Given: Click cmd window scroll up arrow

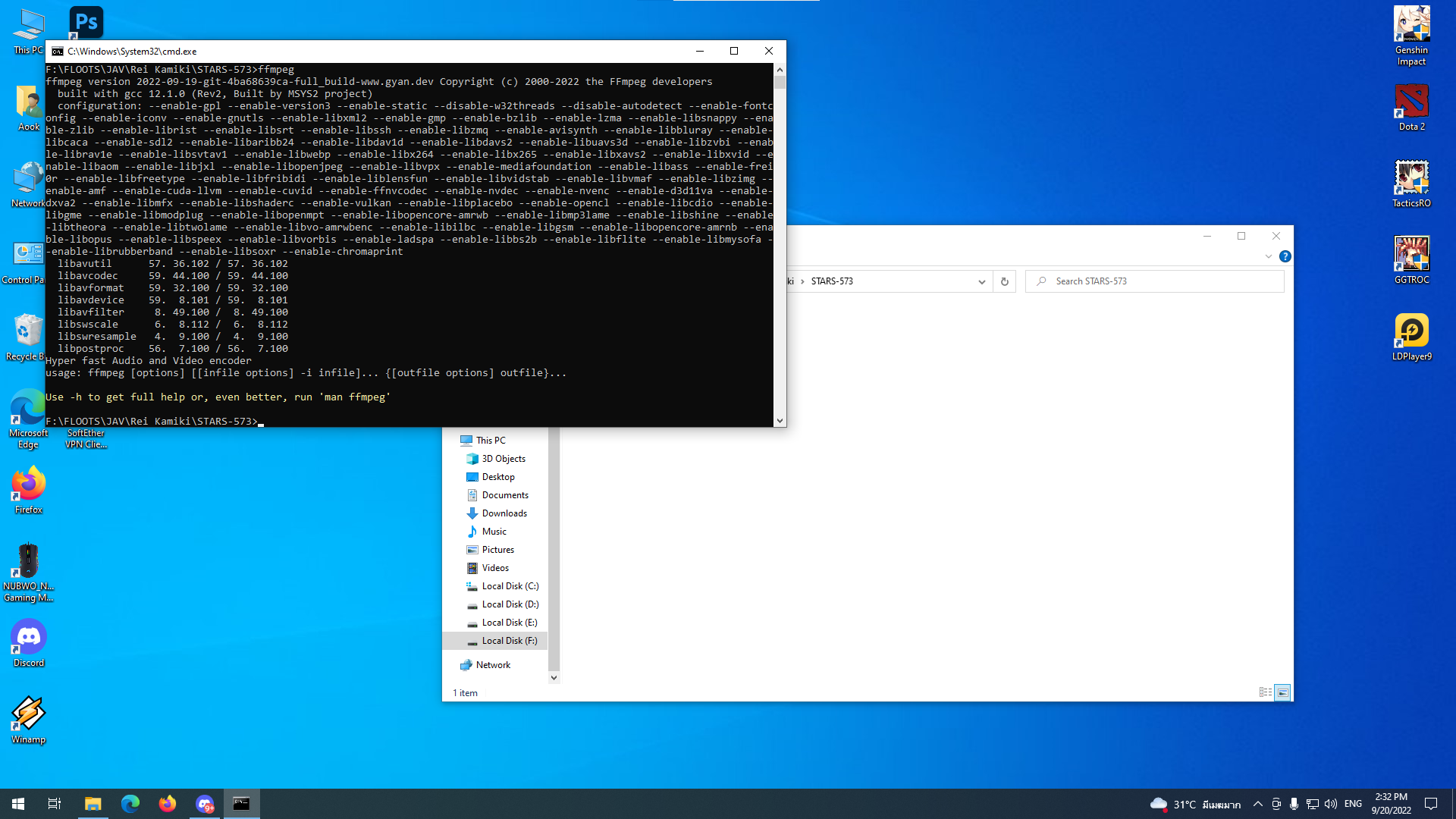Looking at the screenshot, I should [x=780, y=69].
